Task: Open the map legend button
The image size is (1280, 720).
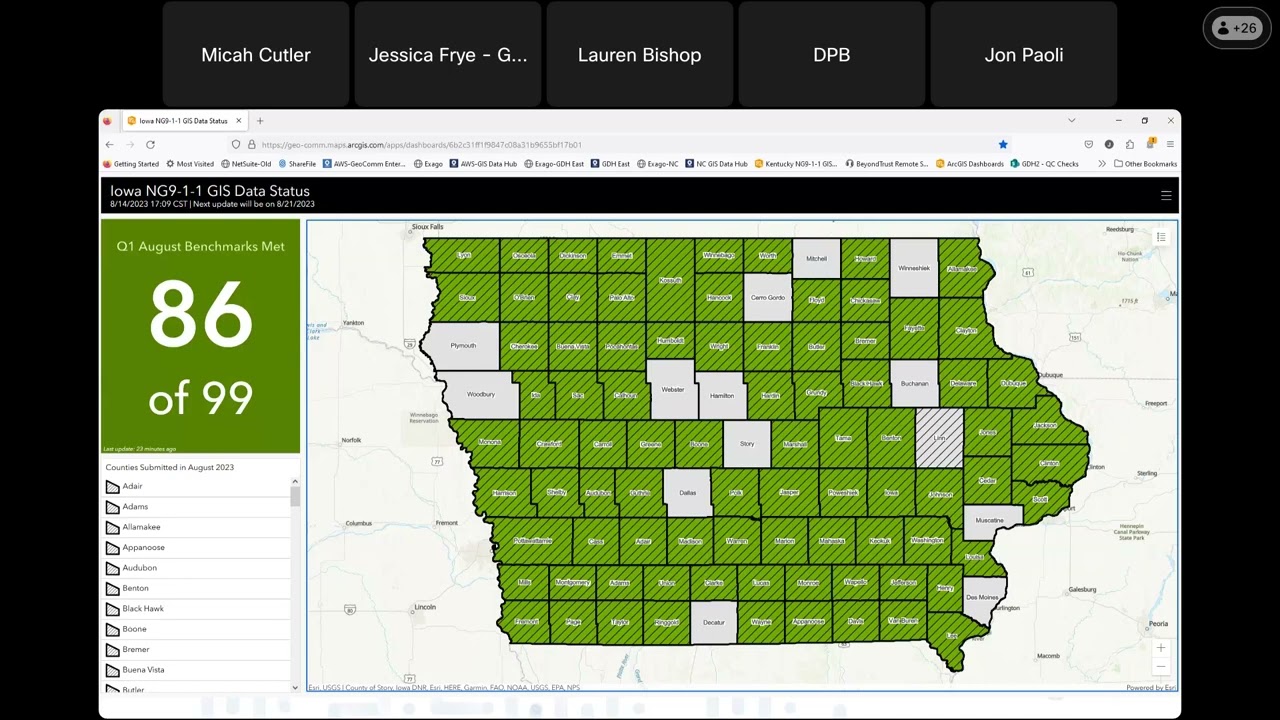Action: 1161,237
